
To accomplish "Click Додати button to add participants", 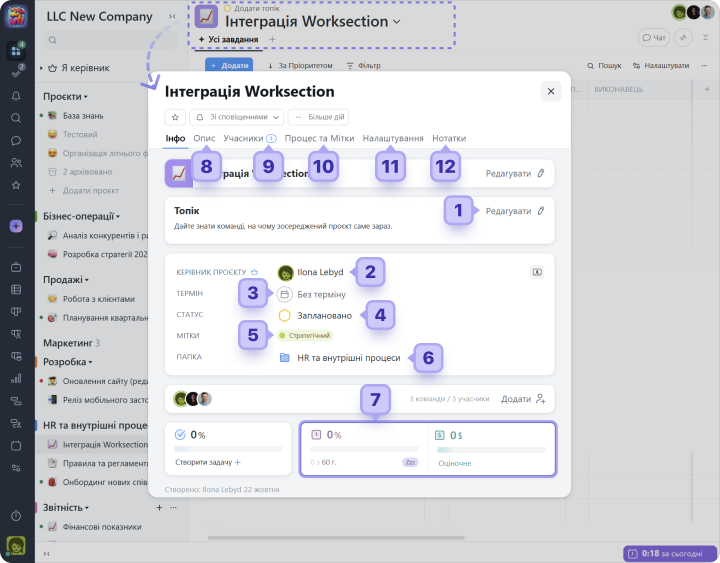I will click(x=522, y=398).
